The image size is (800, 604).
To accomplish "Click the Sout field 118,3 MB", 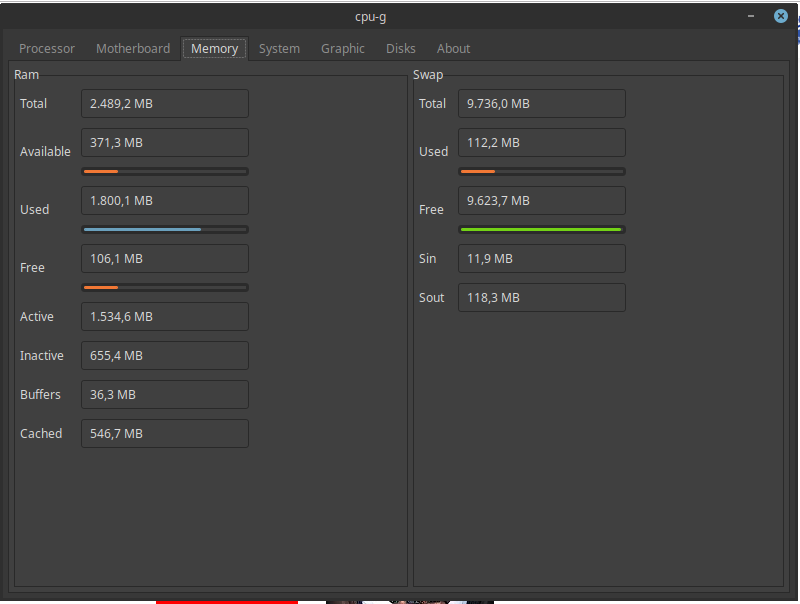I will pyautogui.click(x=542, y=297).
